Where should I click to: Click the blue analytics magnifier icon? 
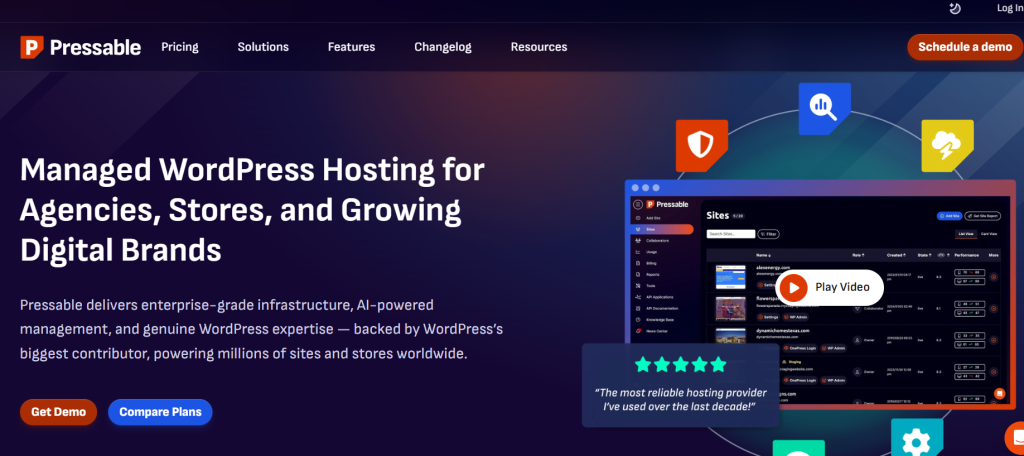(824, 108)
